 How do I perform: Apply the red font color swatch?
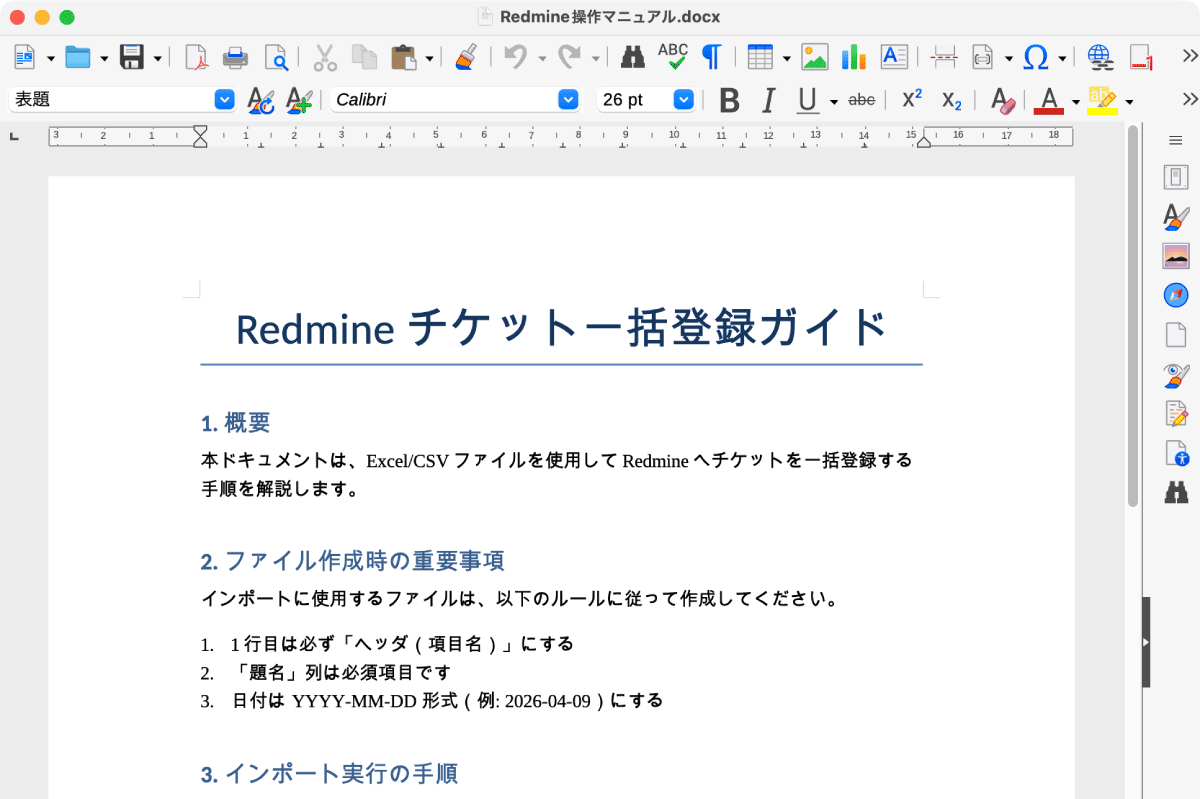1048,100
